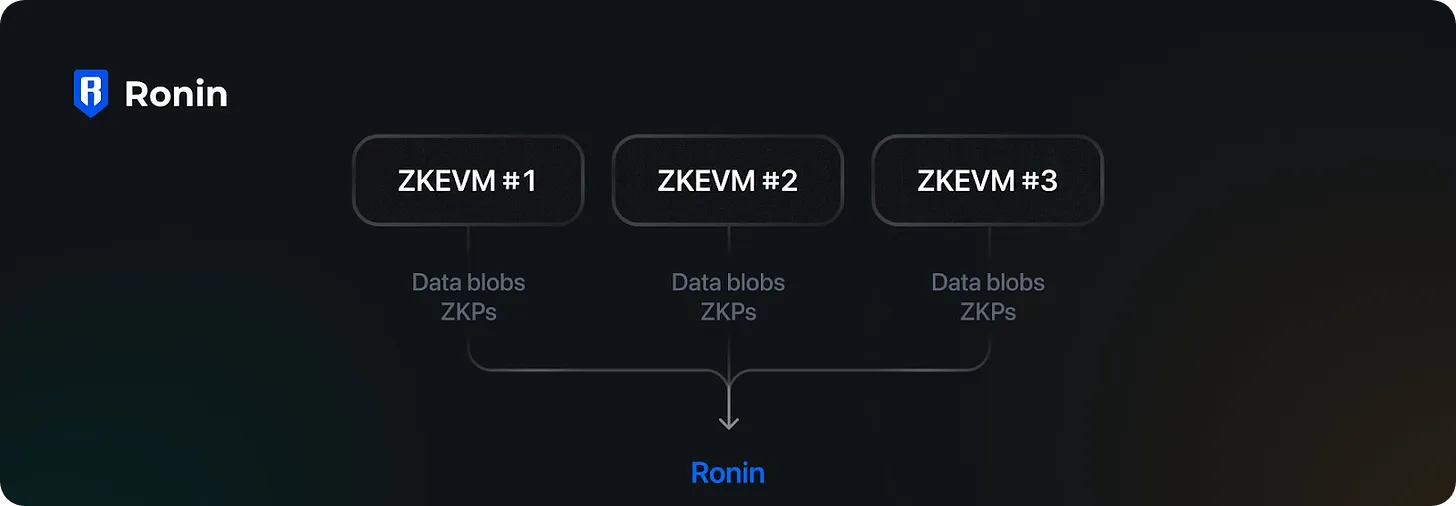1456x506 pixels.
Task: Select the ZKEVM #1 box
Action: pos(468,180)
